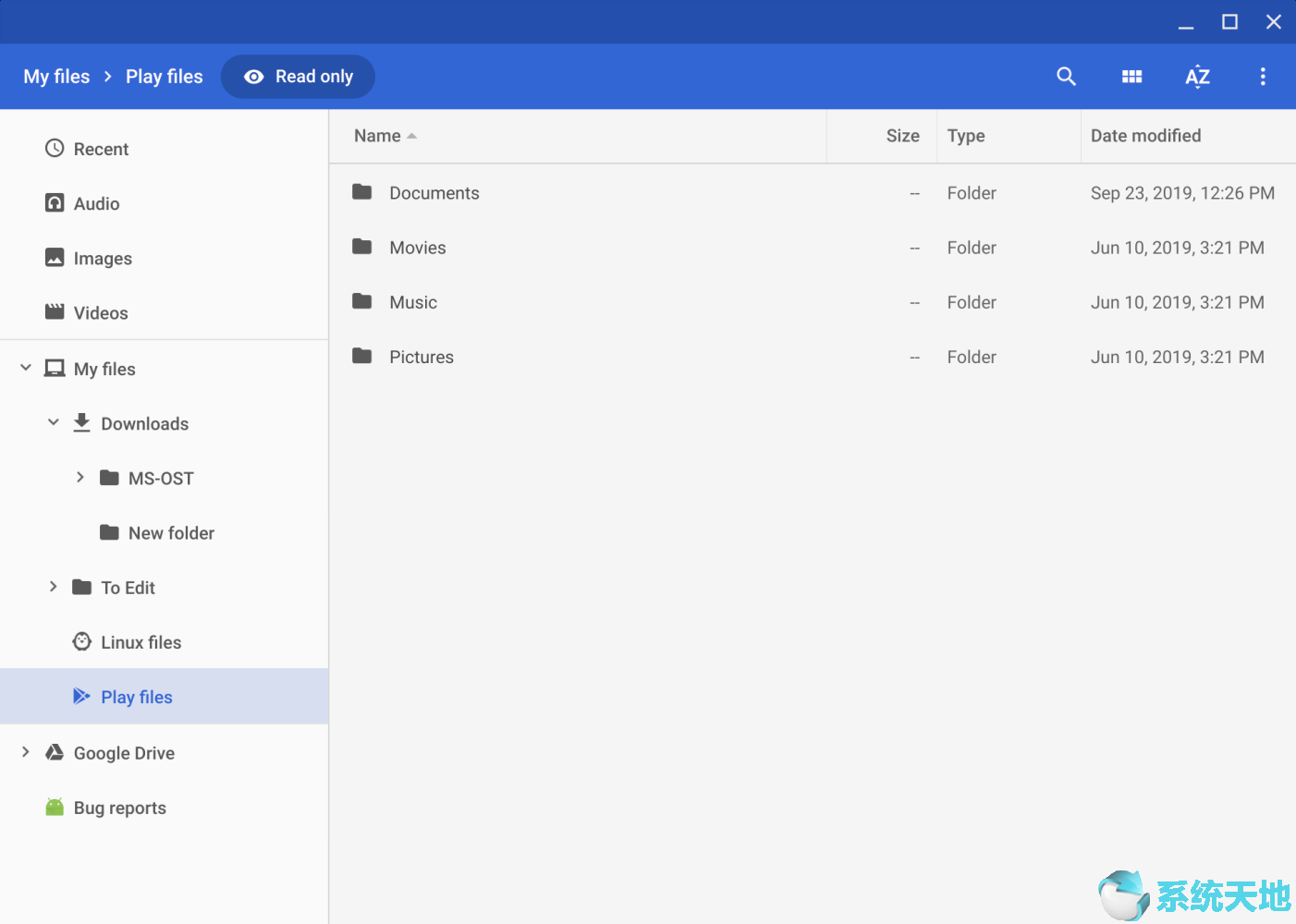Click the Linux files penguin icon

point(81,640)
